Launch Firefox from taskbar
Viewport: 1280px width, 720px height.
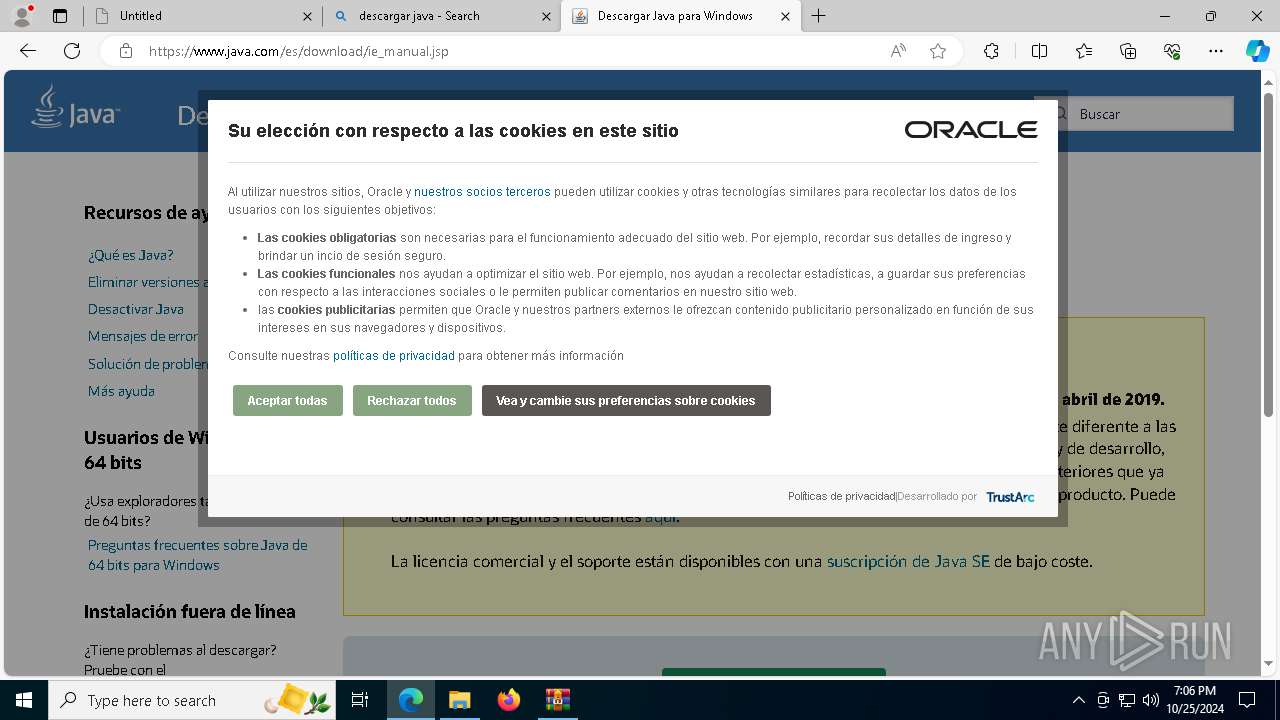click(x=508, y=700)
